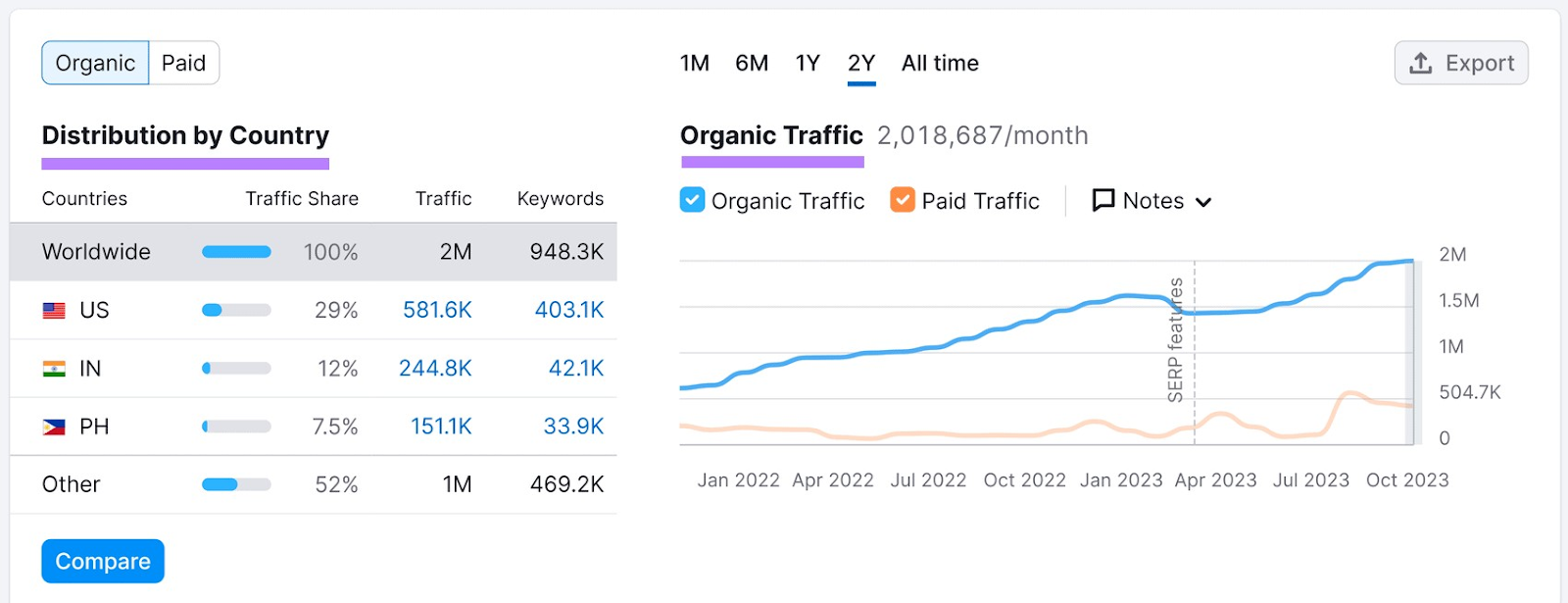Open India keywords 42.1K link
Viewport: 1568px width, 603px height.
point(576,369)
